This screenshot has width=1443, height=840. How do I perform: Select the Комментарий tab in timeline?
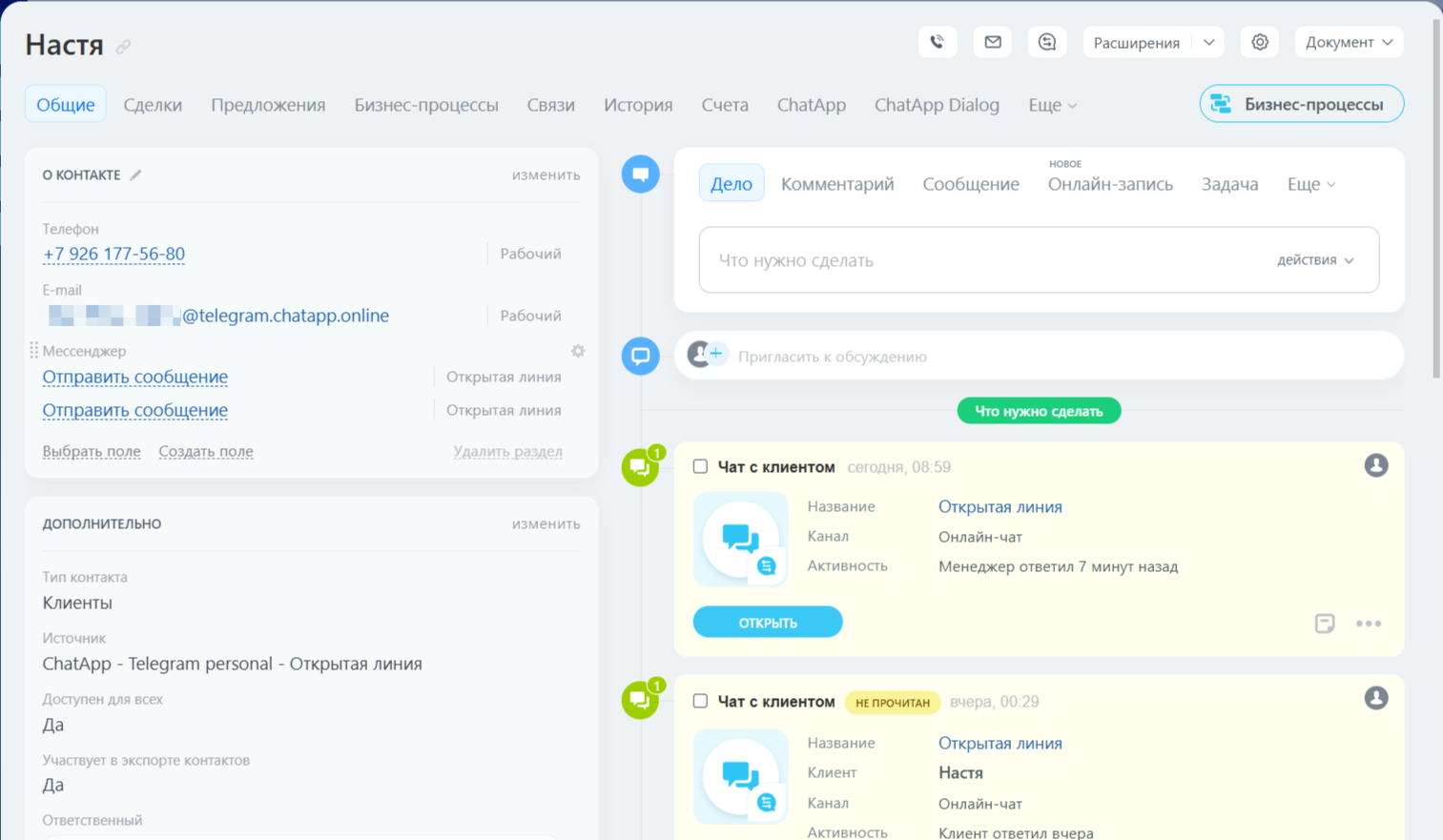coord(837,184)
